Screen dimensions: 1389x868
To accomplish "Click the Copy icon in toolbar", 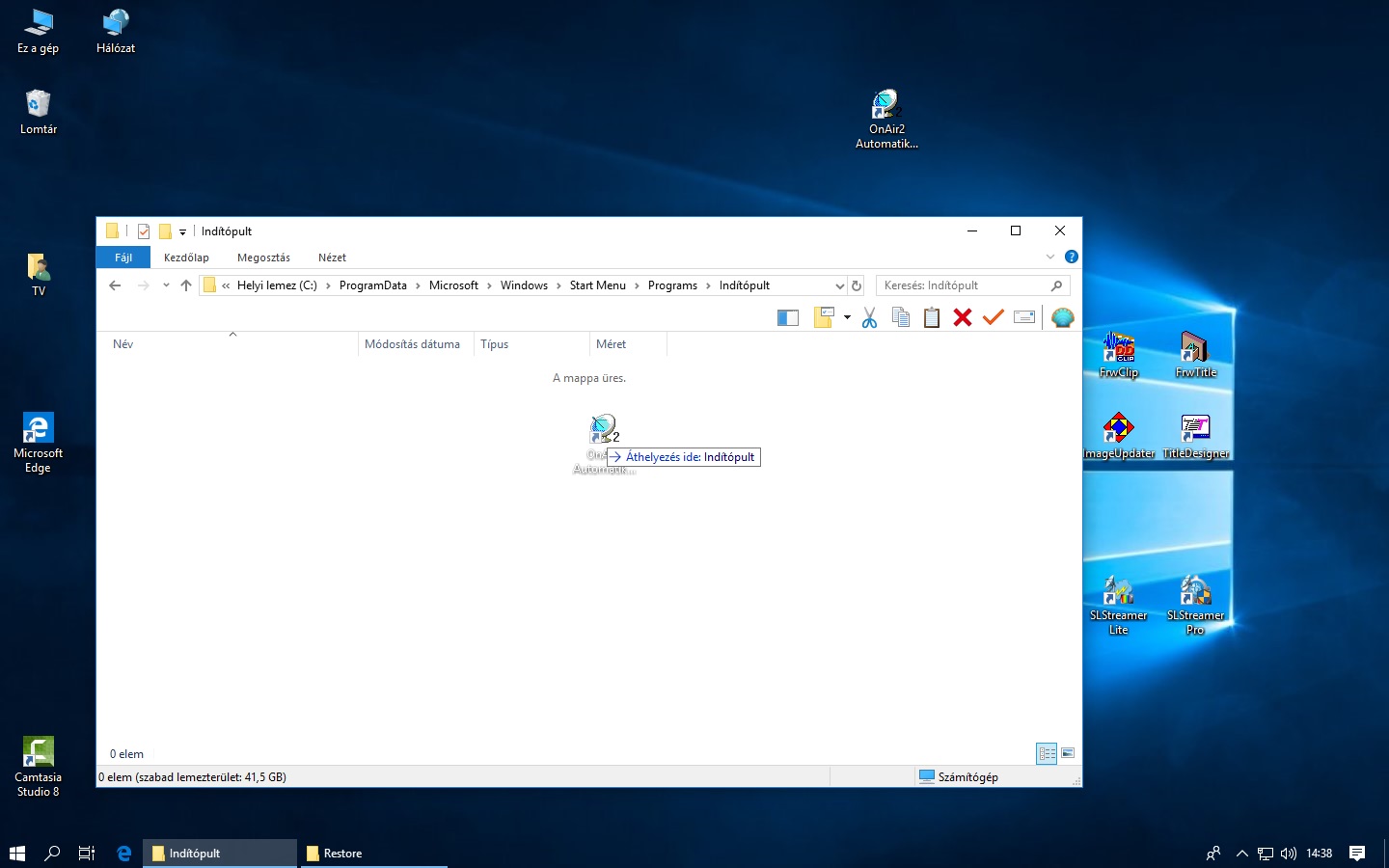I will [x=901, y=317].
